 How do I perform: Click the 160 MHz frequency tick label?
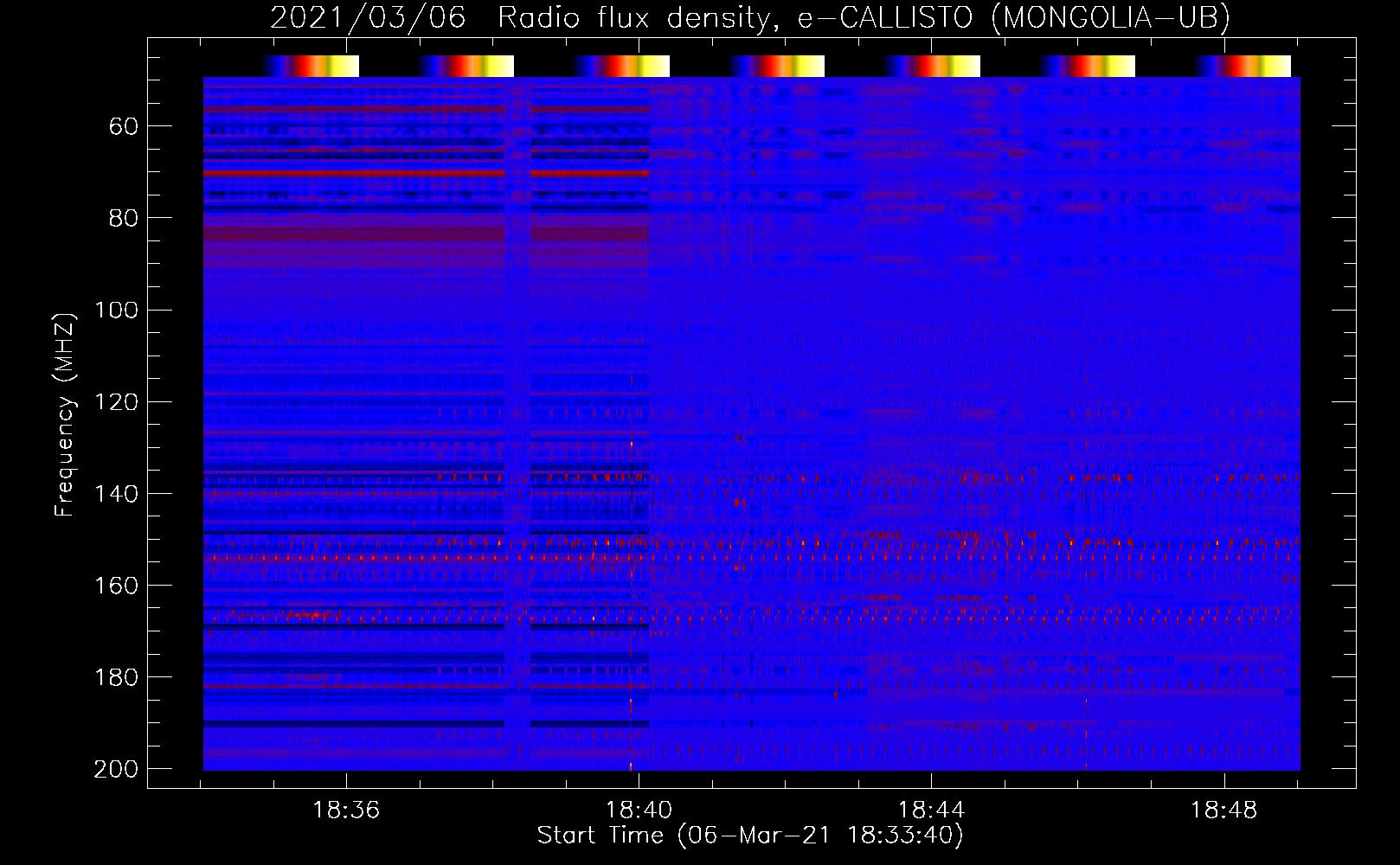pos(116,586)
